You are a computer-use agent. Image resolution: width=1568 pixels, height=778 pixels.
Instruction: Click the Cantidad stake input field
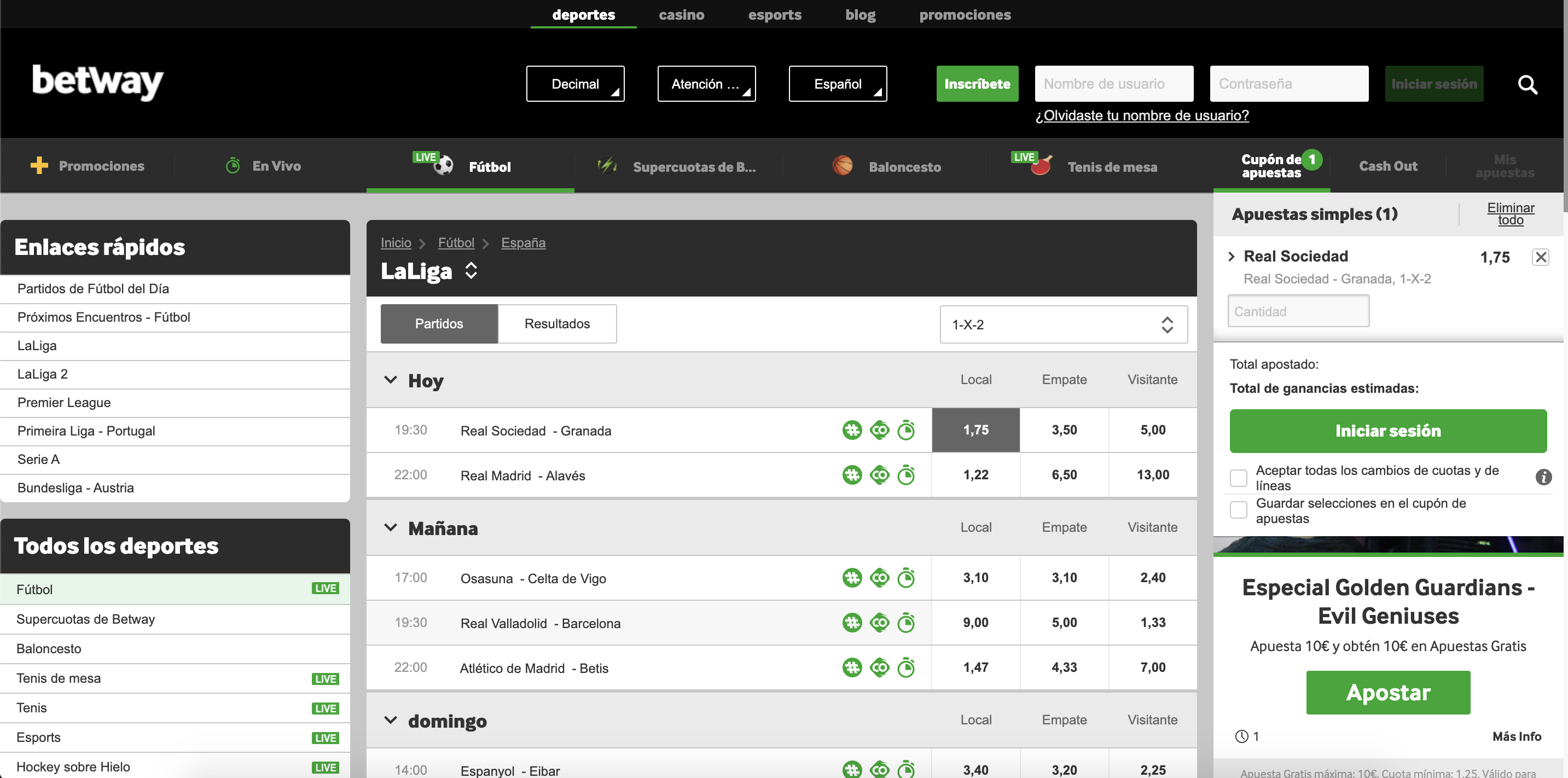pos(1298,311)
